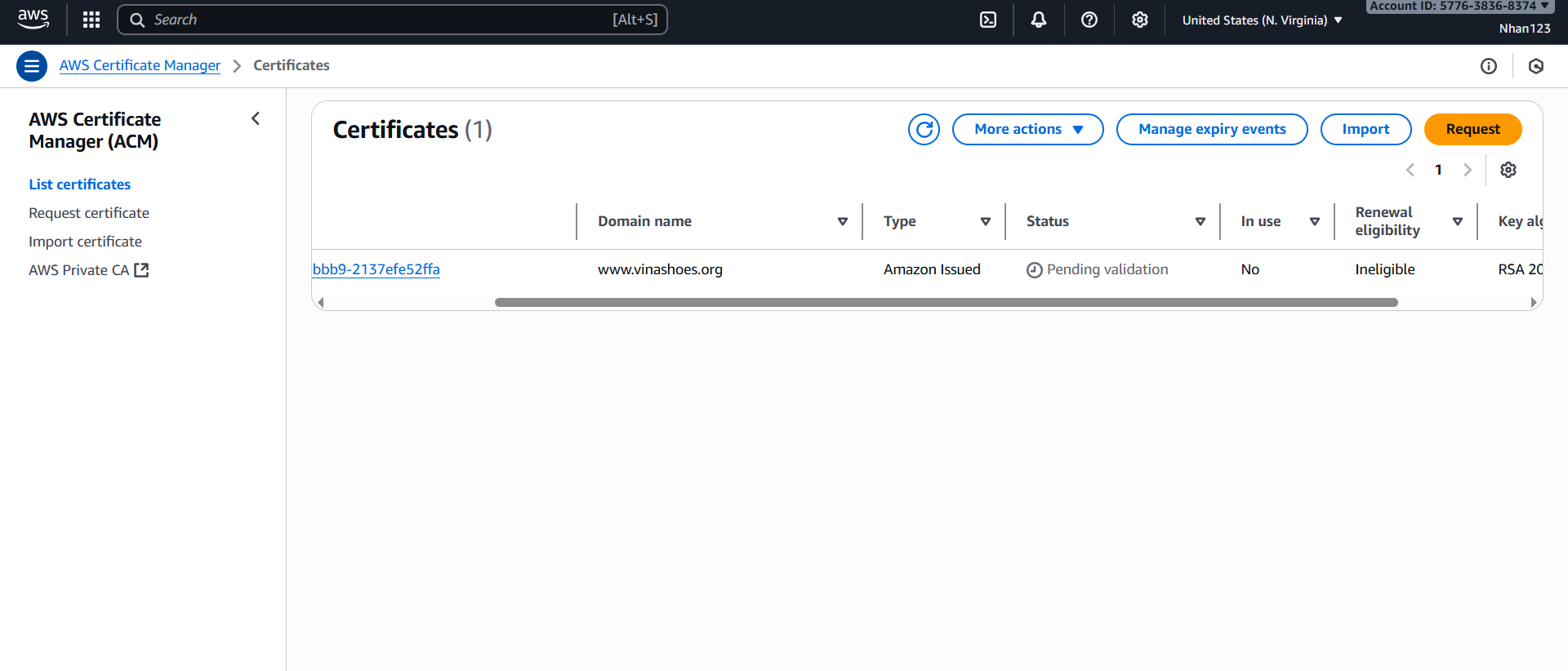Click the In use value No

1250,269
